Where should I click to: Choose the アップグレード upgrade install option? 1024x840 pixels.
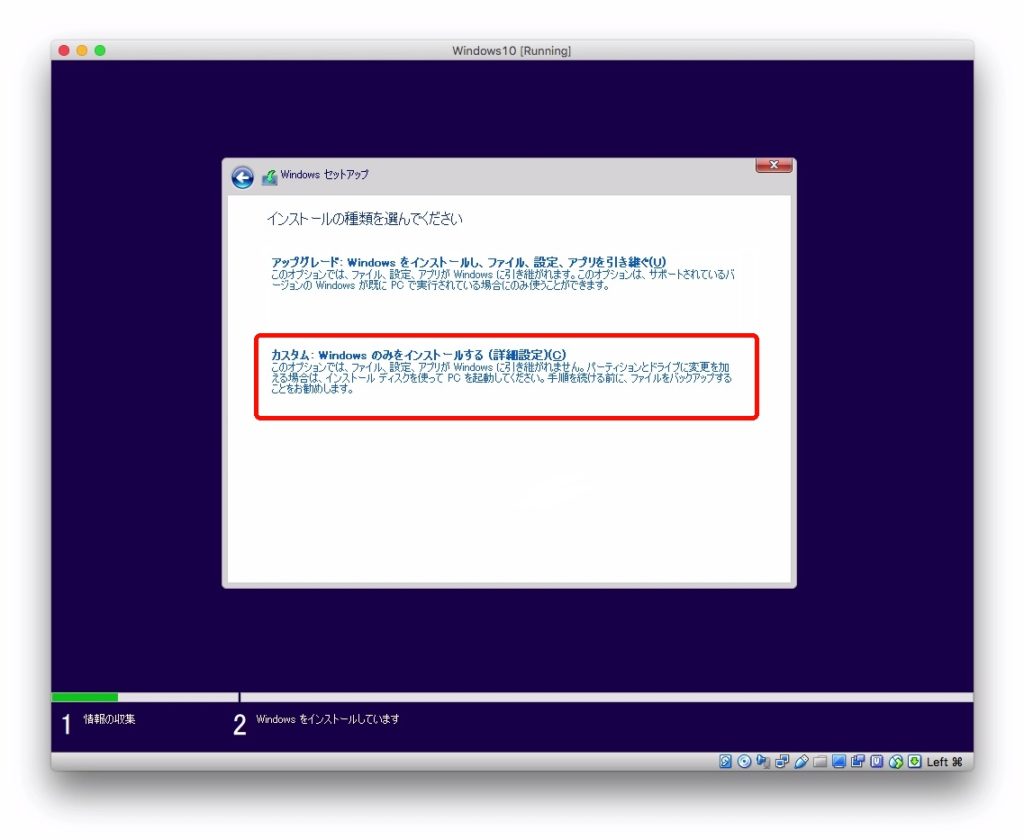coord(502,274)
